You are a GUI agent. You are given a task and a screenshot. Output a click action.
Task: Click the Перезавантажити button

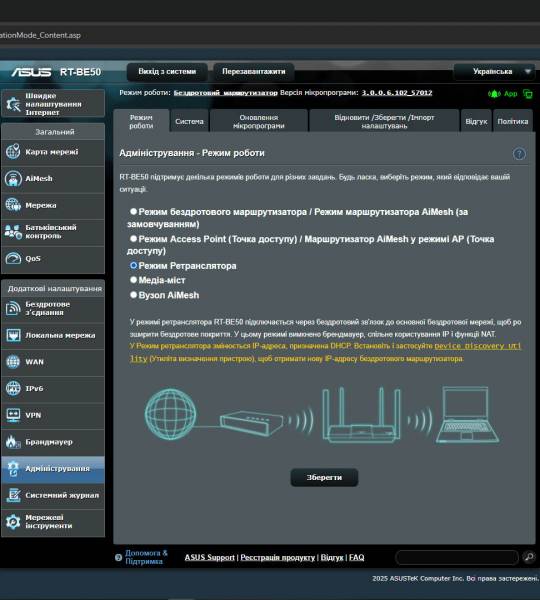254,72
